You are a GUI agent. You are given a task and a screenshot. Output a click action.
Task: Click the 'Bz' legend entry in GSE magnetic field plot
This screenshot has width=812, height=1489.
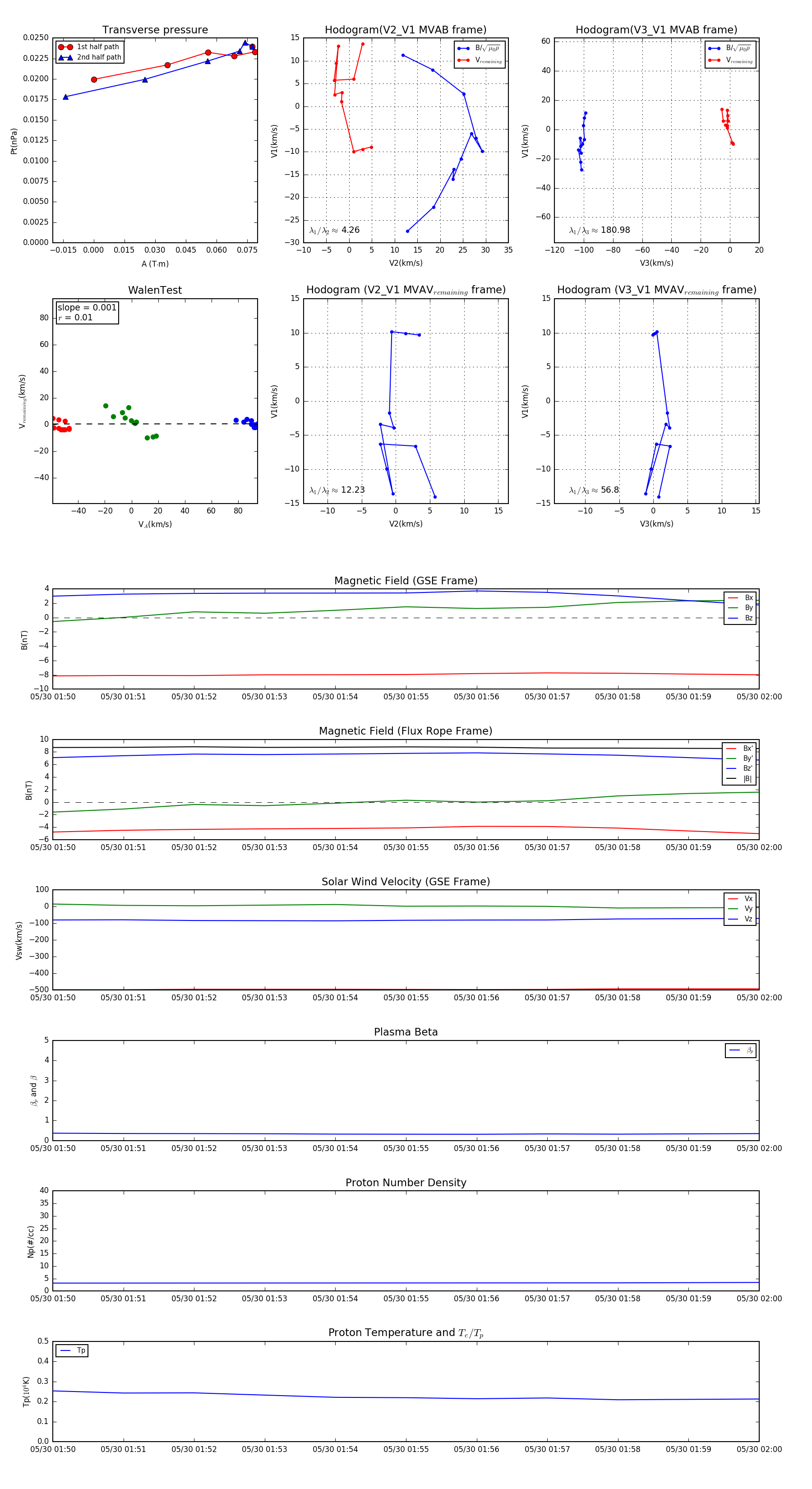click(x=740, y=618)
